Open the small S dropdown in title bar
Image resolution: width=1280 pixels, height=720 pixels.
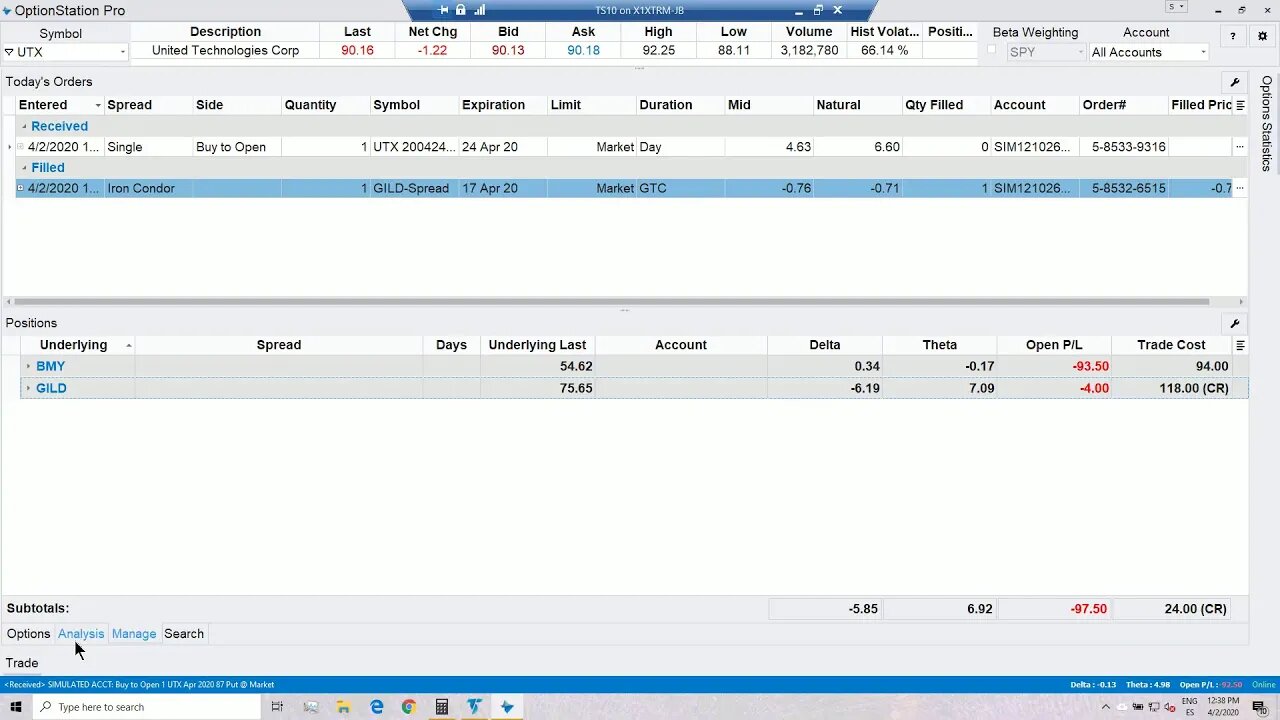click(x=1177, y=7)
